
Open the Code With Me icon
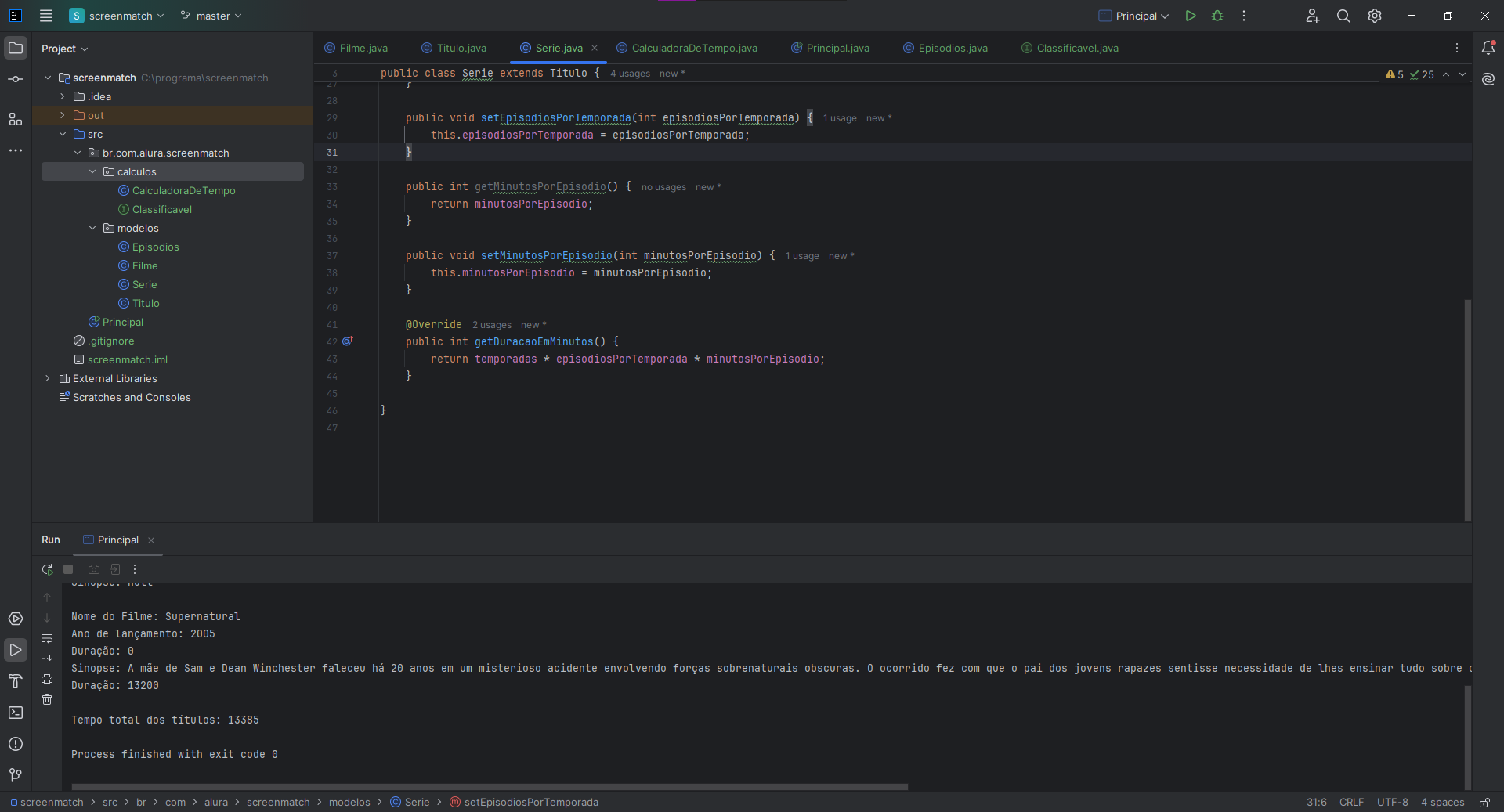1313,16
